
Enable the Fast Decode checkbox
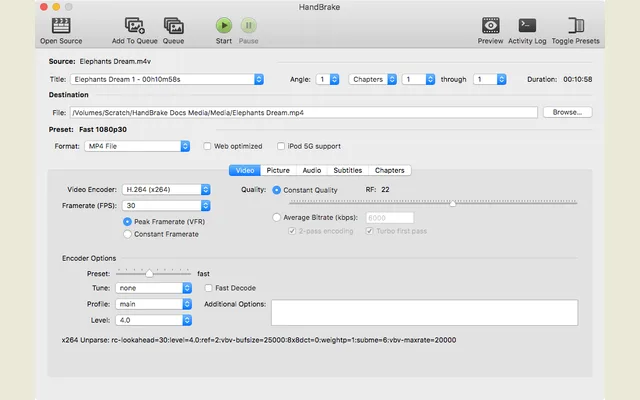tap(209, 288)
